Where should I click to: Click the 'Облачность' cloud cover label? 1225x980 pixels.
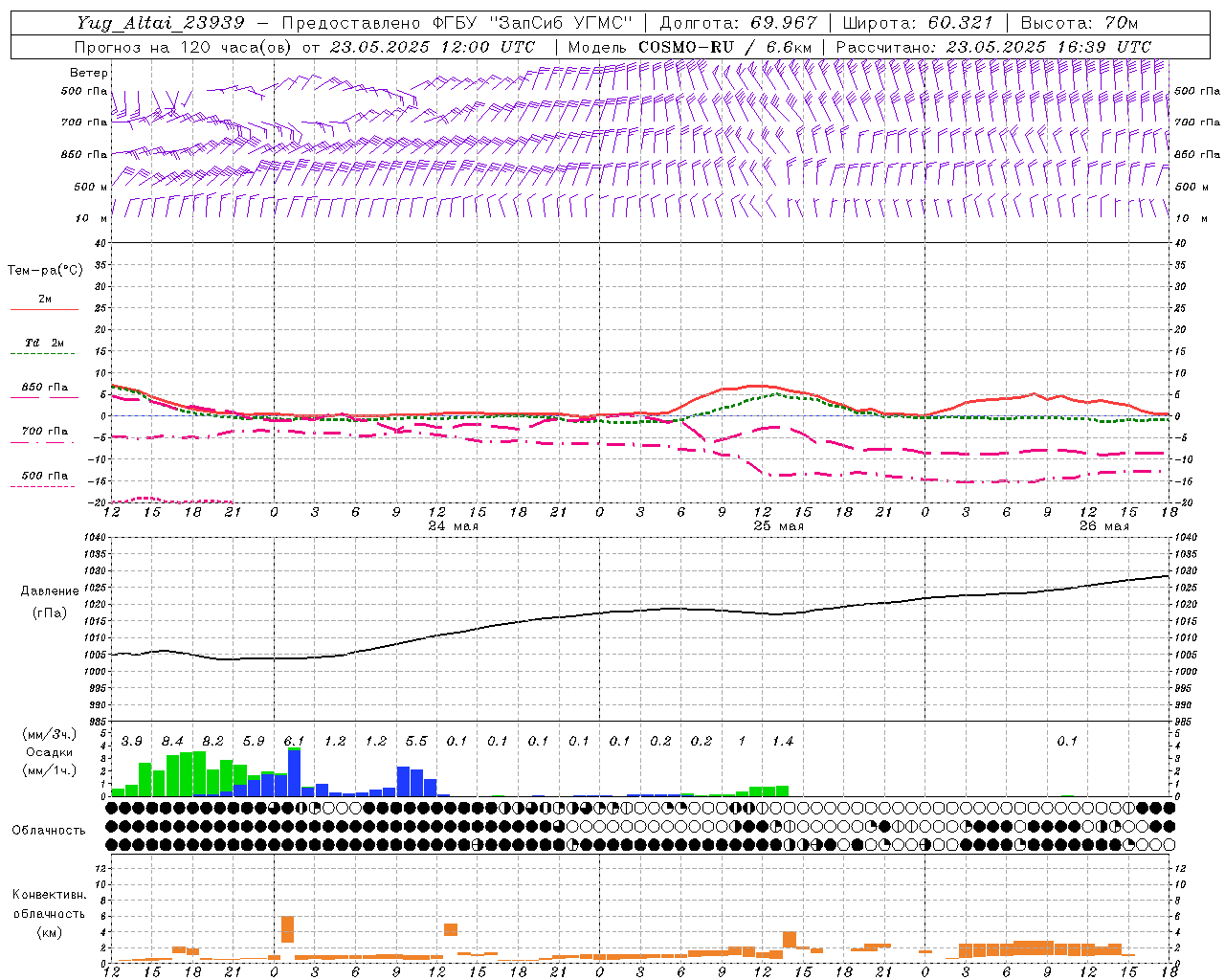(49, 831)
